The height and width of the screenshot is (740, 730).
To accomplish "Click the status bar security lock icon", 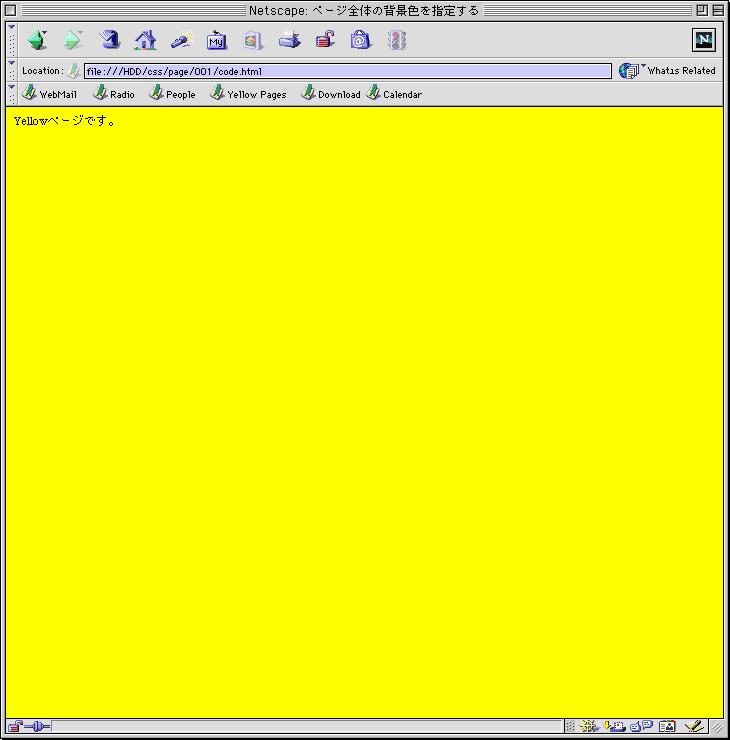I will tap(15, 726).
